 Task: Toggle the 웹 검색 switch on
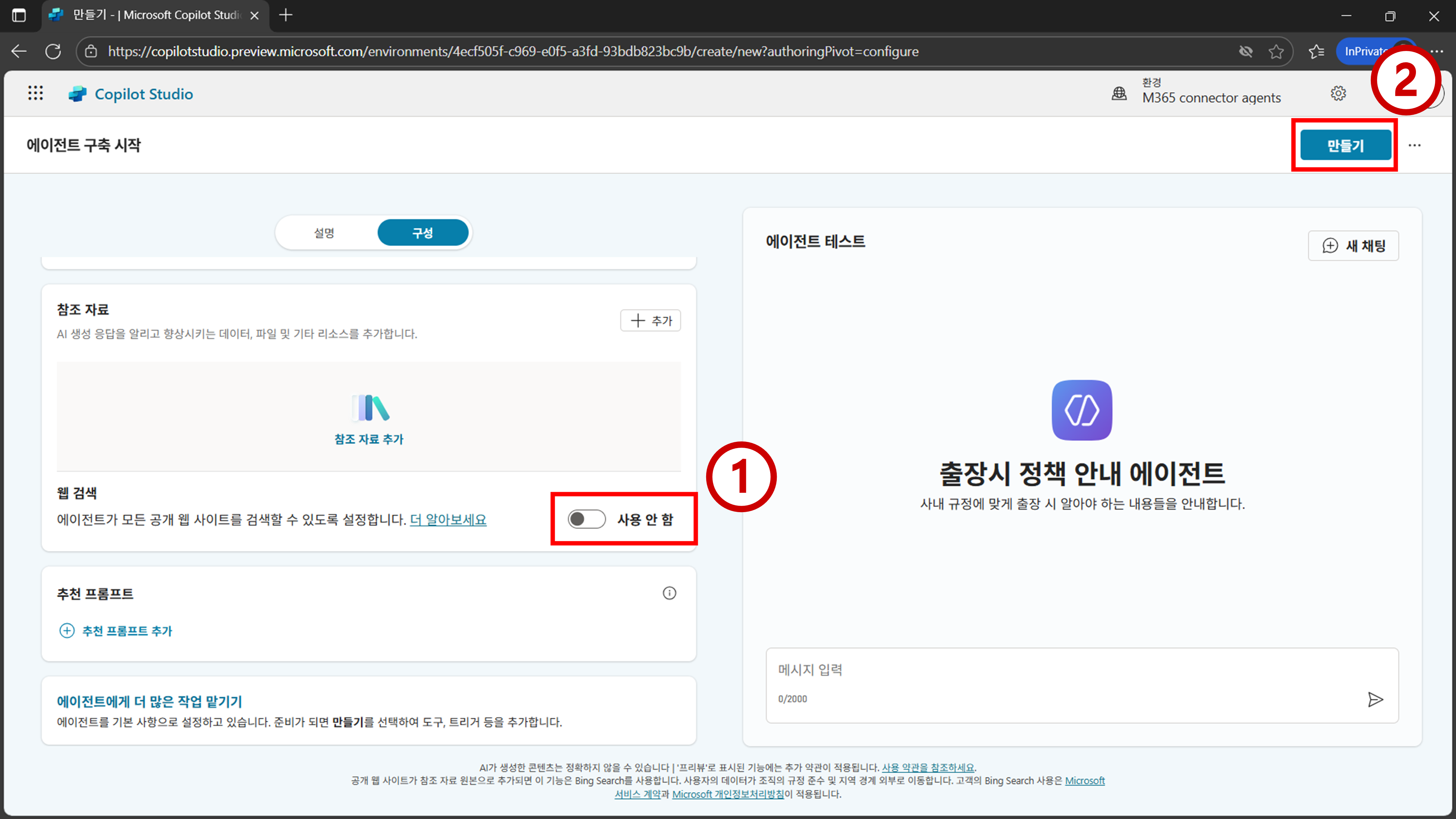pyautogui.click(x=586, y=519)
